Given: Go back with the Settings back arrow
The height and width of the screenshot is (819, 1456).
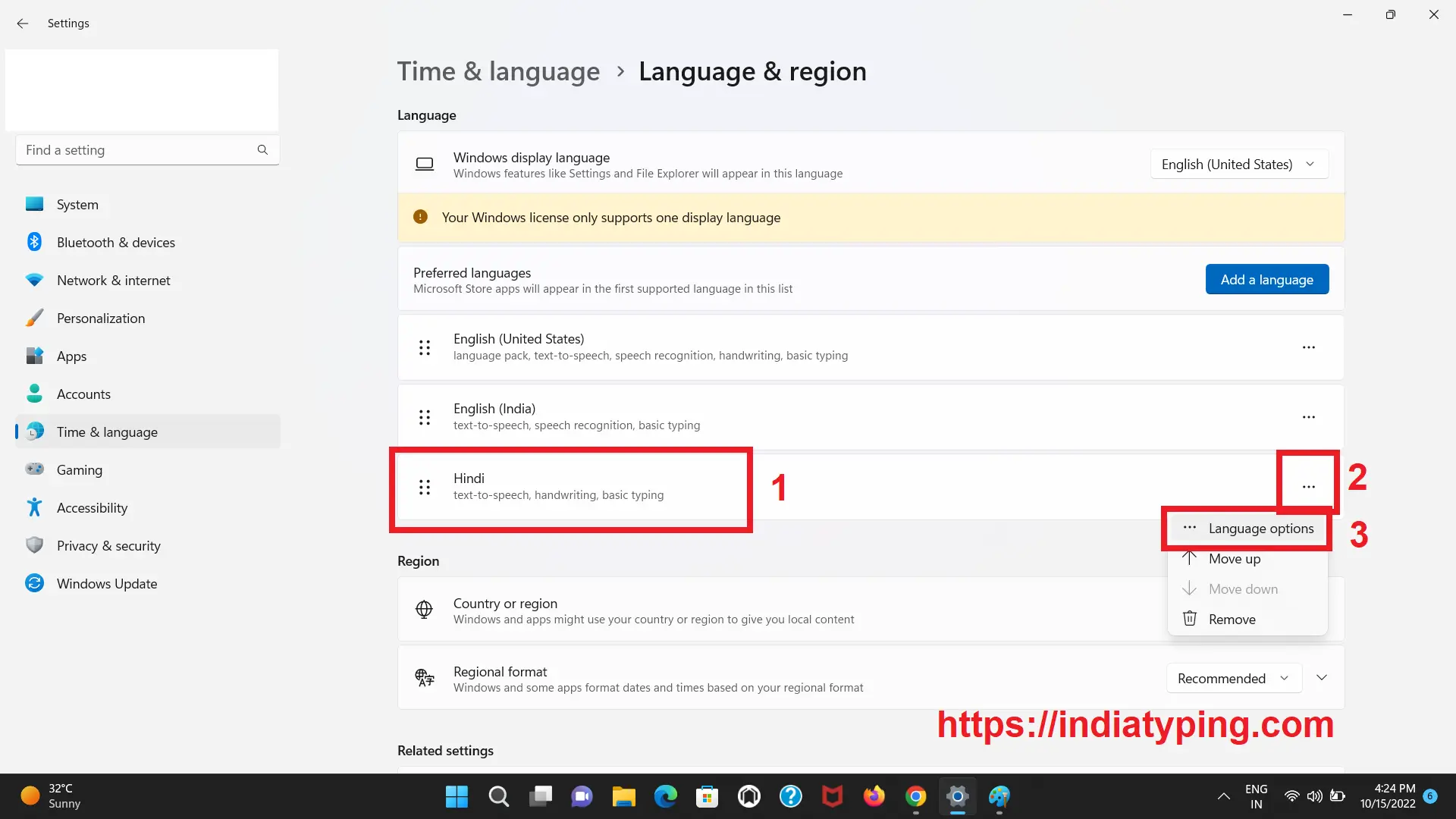Looking at the screenshot, I should point(23,24).
